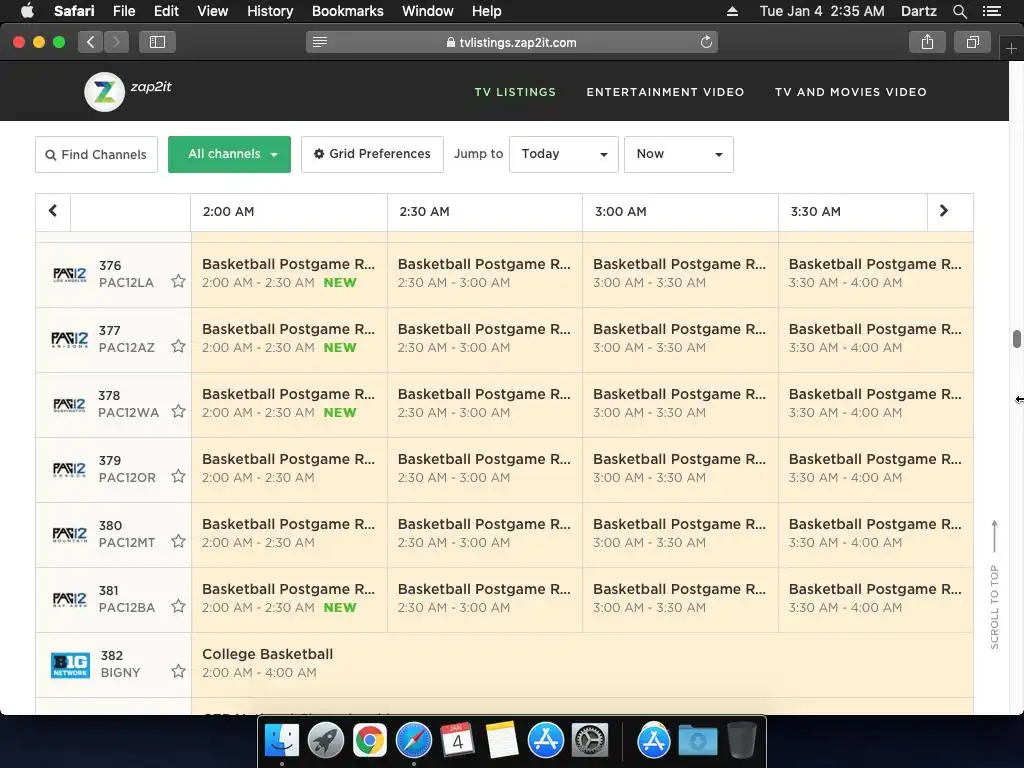Favorite channel 377 PAC12AZ star
This screenshot has width=1024, height=768.
tap(178, 346)
